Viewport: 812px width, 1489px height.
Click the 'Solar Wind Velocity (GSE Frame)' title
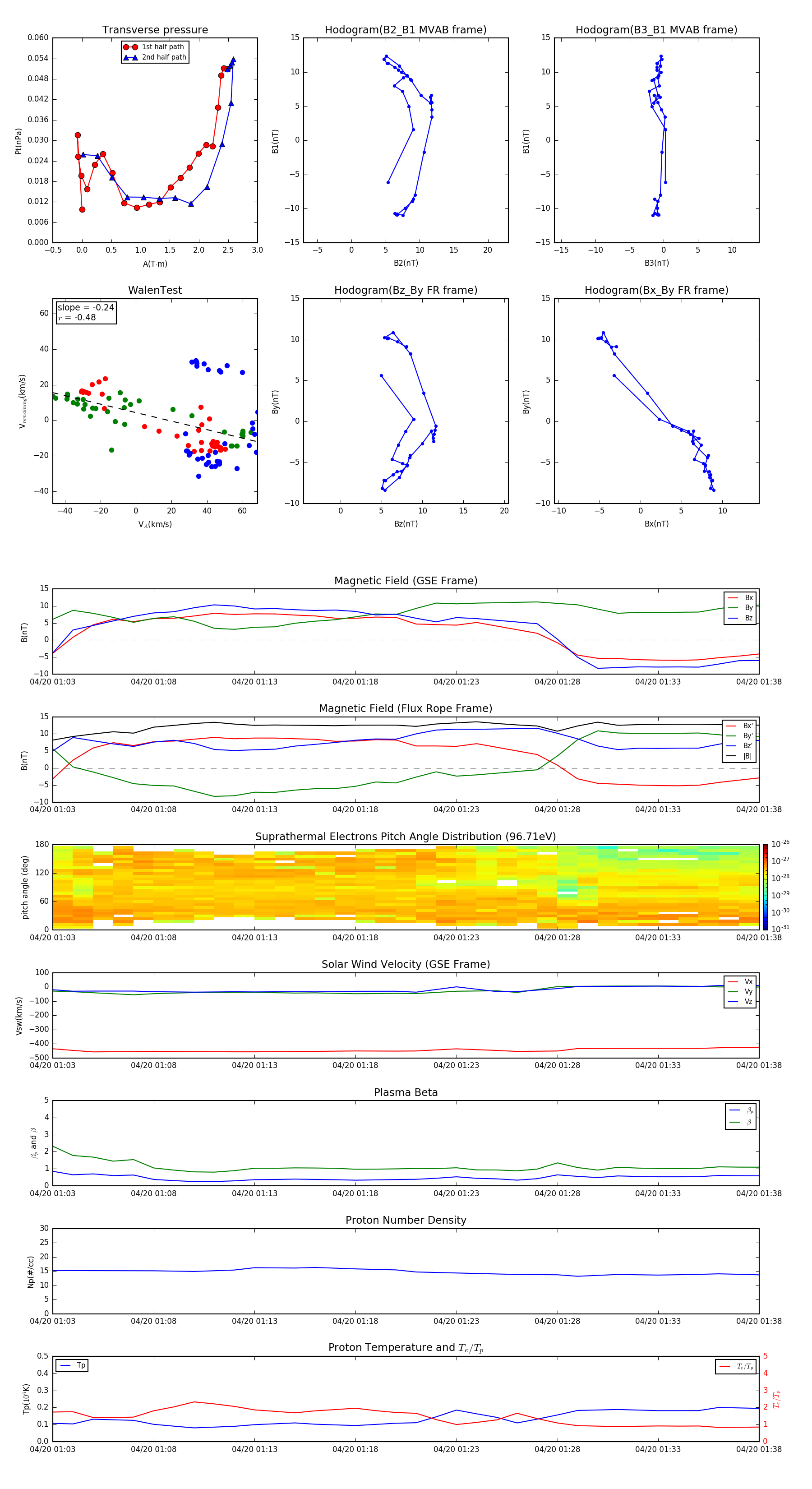(x=406, y=965)
